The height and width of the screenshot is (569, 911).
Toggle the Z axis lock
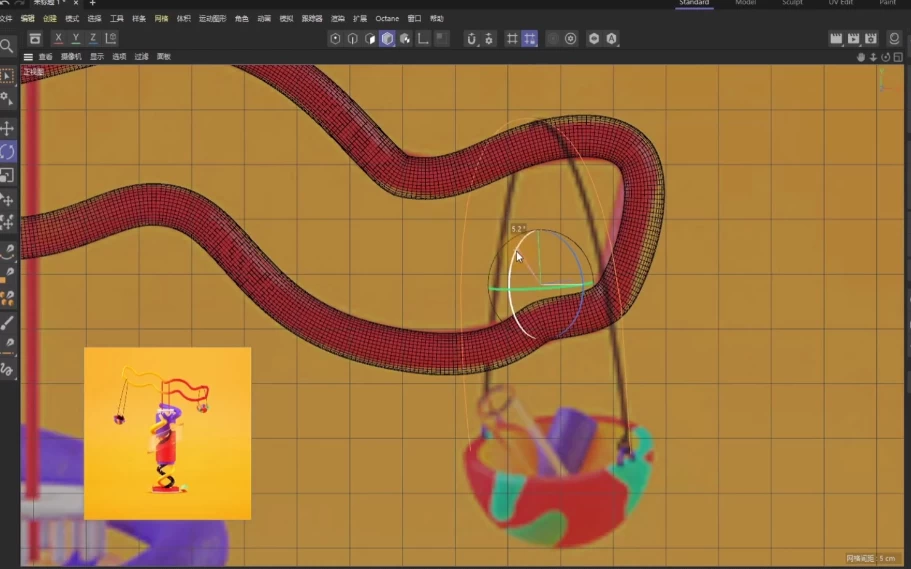point(93,38)
